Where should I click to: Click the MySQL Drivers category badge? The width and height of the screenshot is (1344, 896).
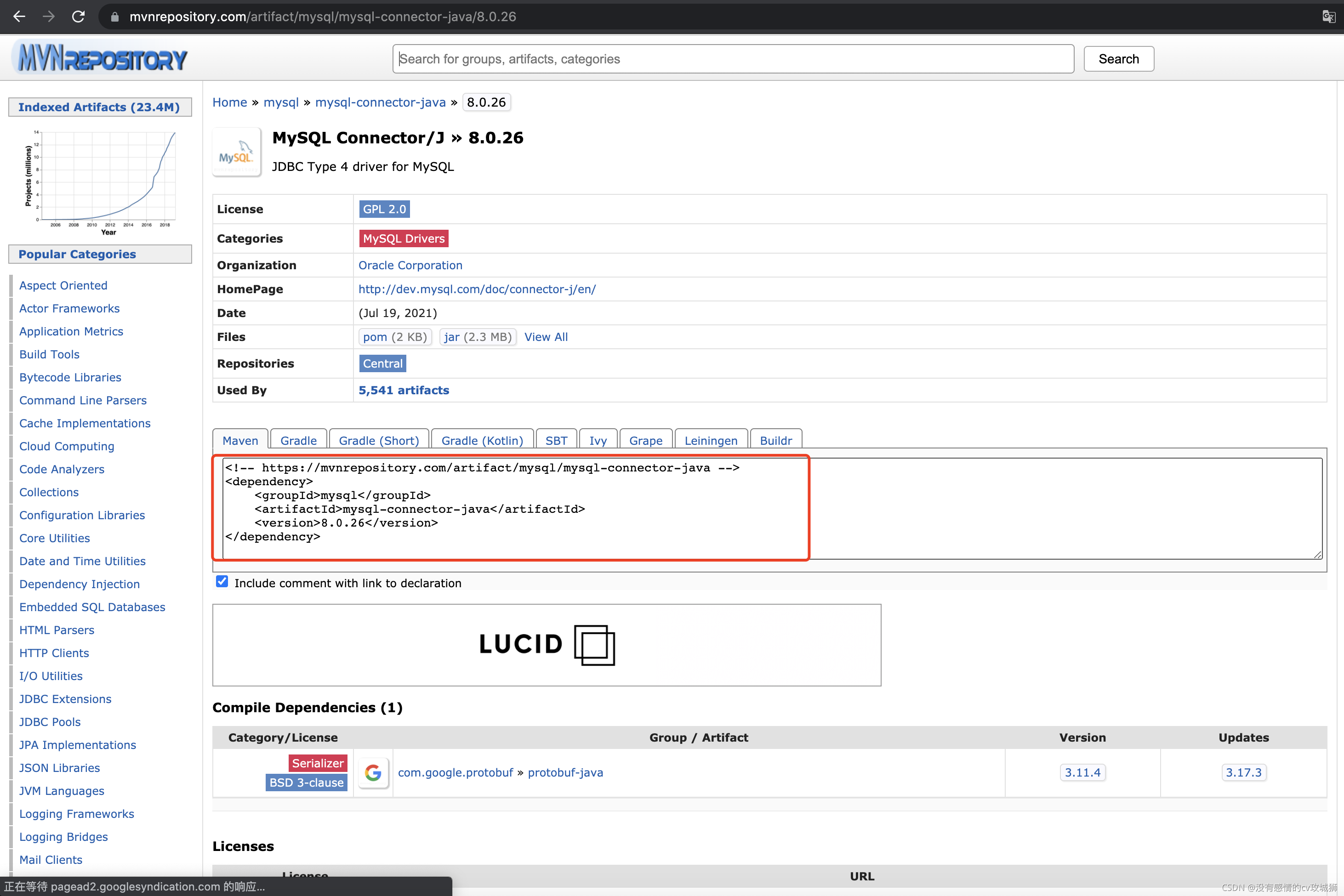tap(404, 238)
